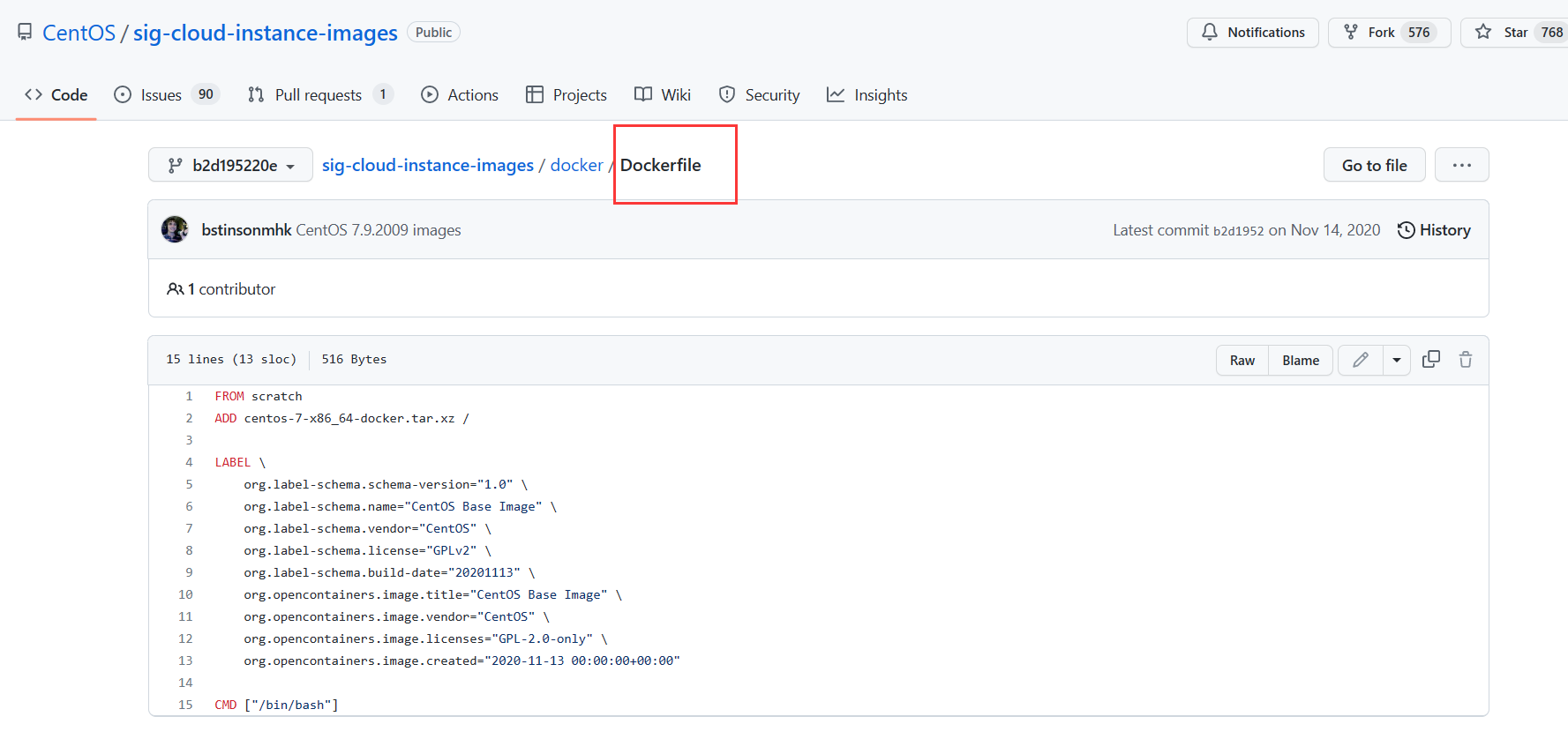Image resolution: width=1568 pixels, height=739 pixels.
Task: Click the 1 contributor text
Action: (x=231, y=289)
